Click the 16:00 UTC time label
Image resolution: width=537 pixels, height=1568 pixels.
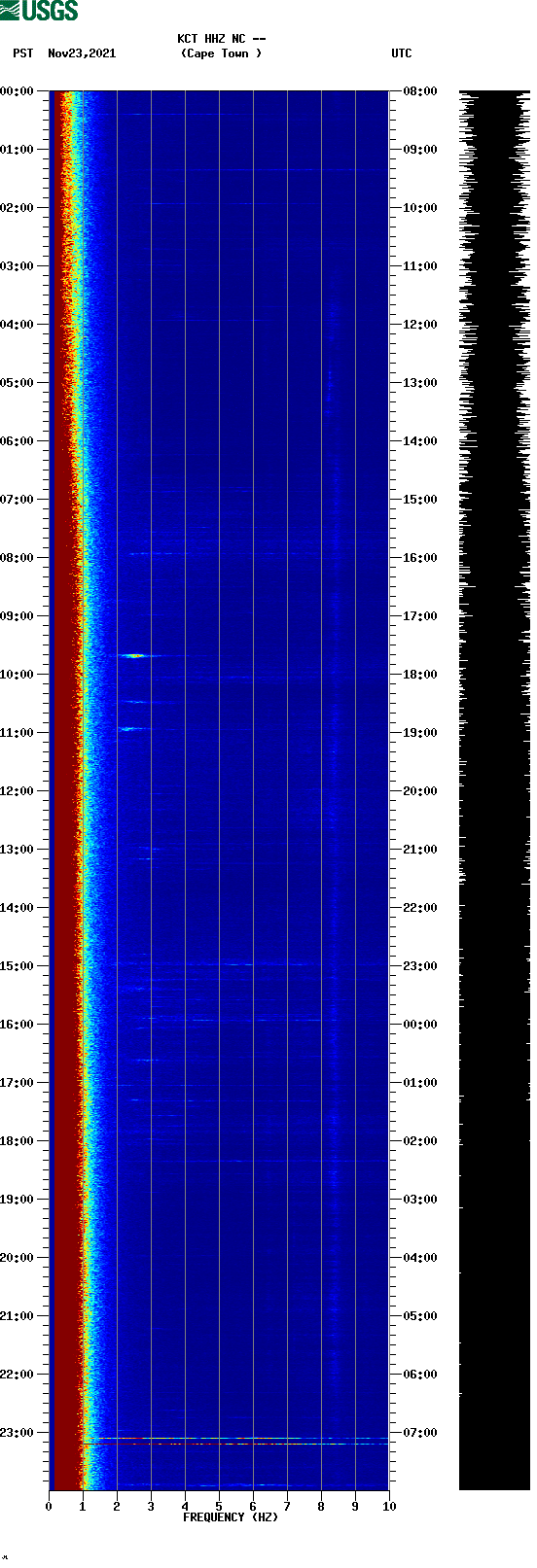tap(419, 558)
